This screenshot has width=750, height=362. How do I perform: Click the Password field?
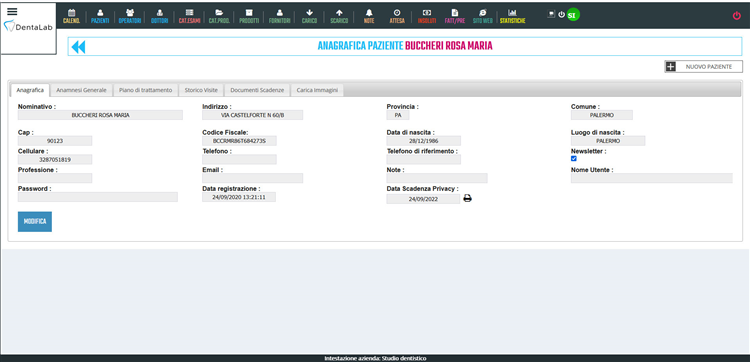click(98, 197)
